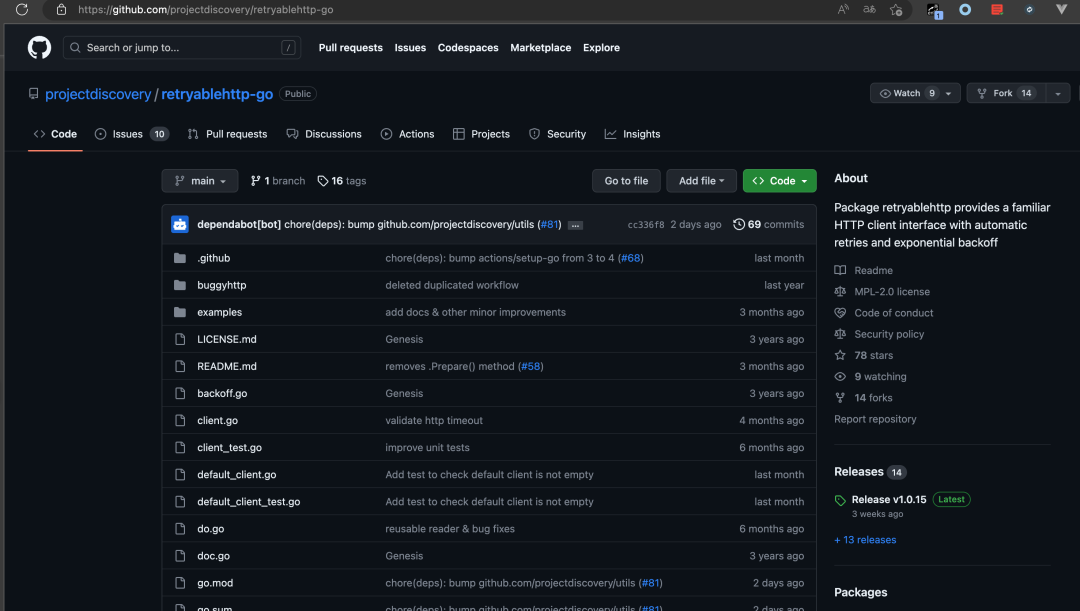Image resolution: width=1080 pixels, height=611 pixels.
Task: Open the default_client.go file
Action: 236,475
